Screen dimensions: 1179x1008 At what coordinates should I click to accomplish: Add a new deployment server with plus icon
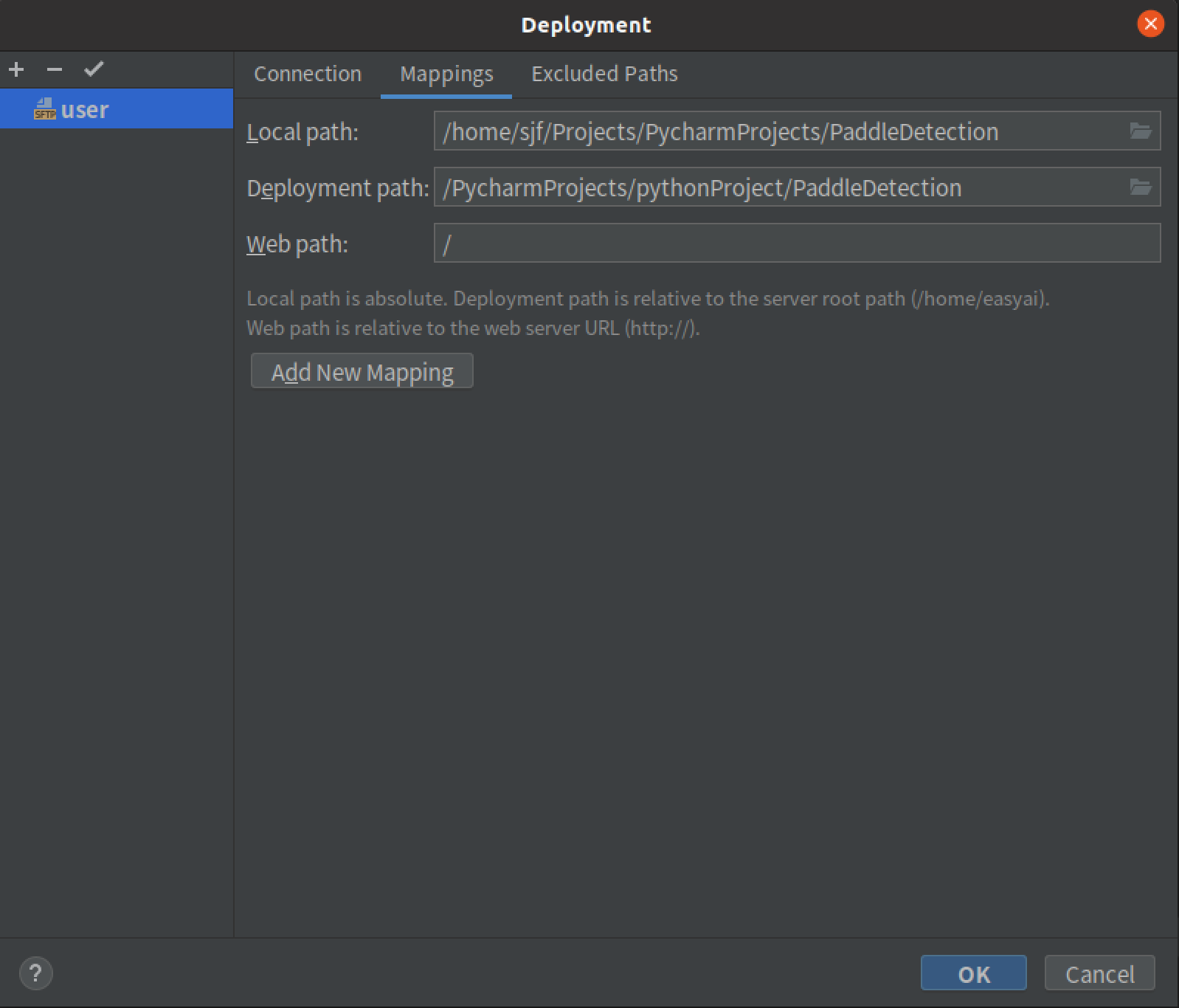(16, 69)
